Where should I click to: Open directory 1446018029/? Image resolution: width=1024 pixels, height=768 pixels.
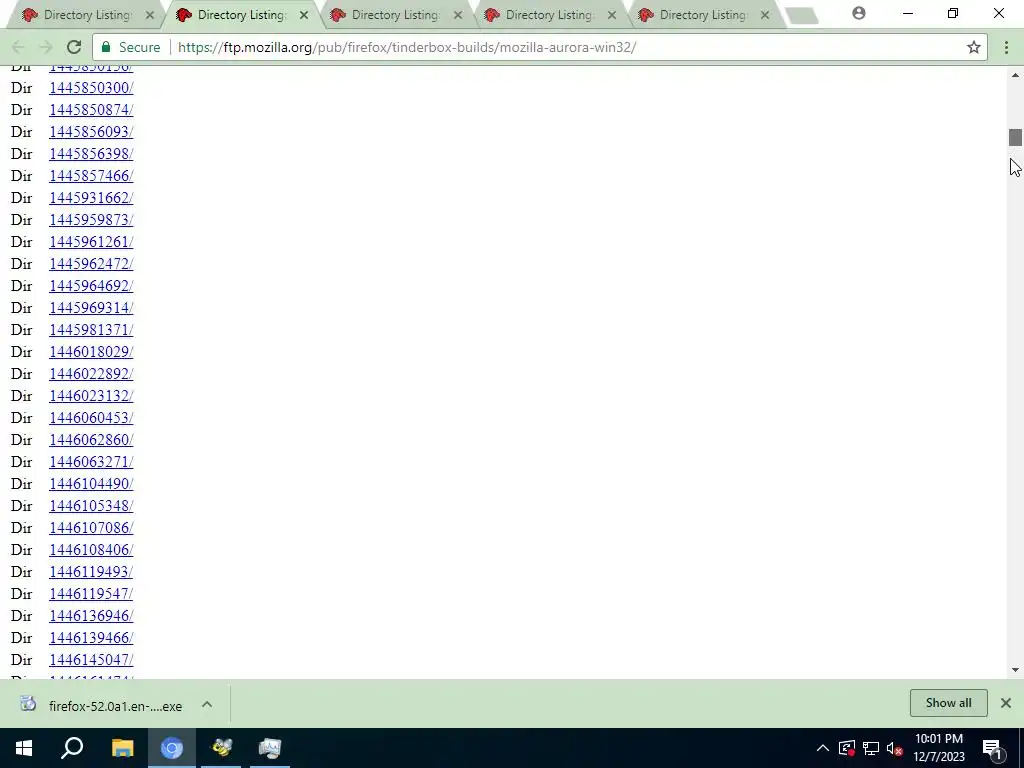(91, 352)
